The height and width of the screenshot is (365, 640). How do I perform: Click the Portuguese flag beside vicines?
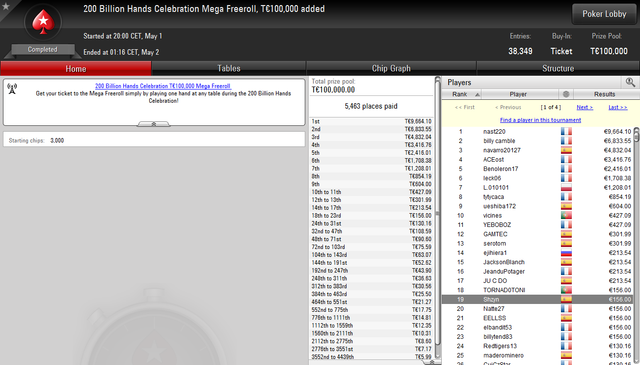tap(566, 216)
